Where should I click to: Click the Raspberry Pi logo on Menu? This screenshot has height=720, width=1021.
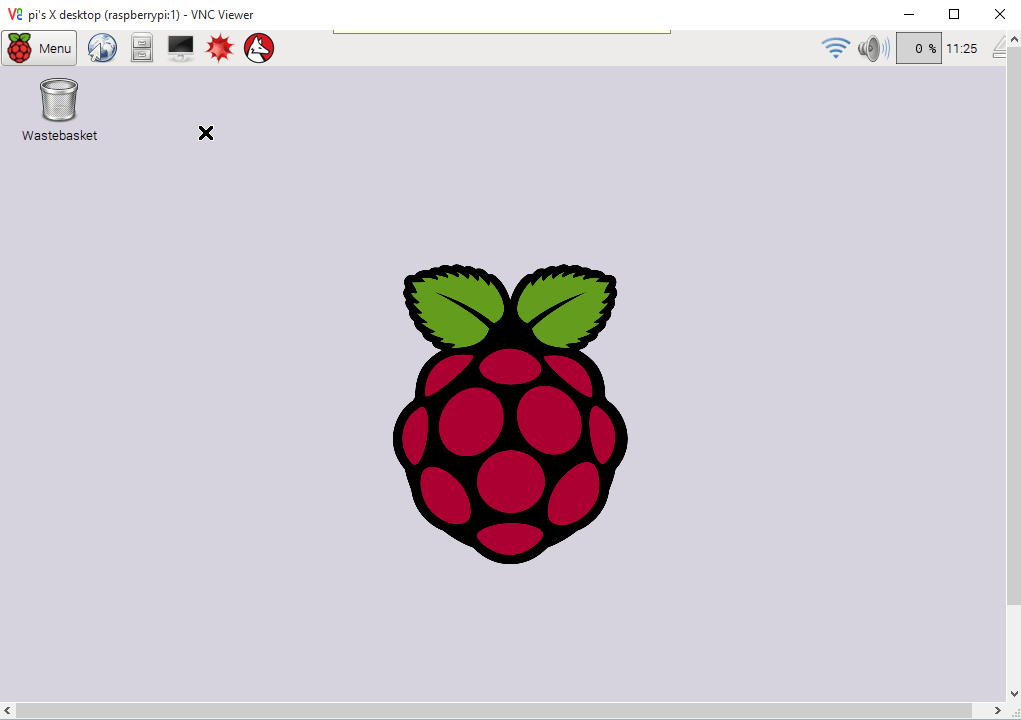click(20, 47)
